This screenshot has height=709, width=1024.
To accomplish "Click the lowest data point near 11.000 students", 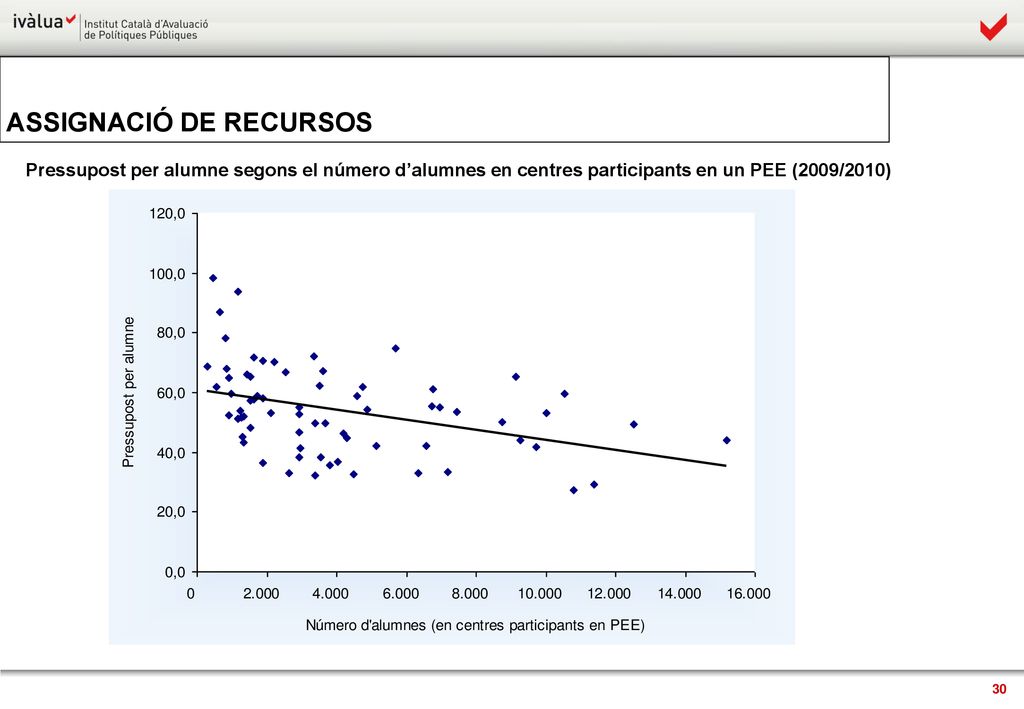I will click(x=573, y=490).
